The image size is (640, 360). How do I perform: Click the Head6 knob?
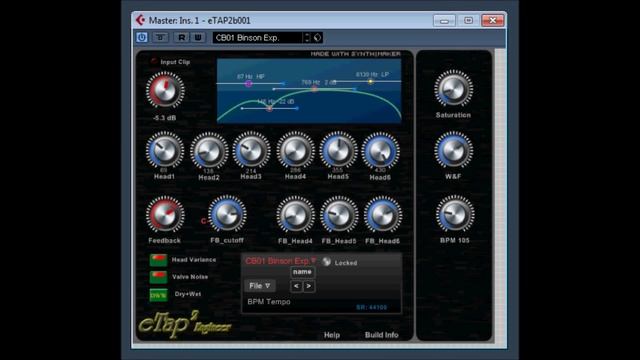tap(380, 151)
